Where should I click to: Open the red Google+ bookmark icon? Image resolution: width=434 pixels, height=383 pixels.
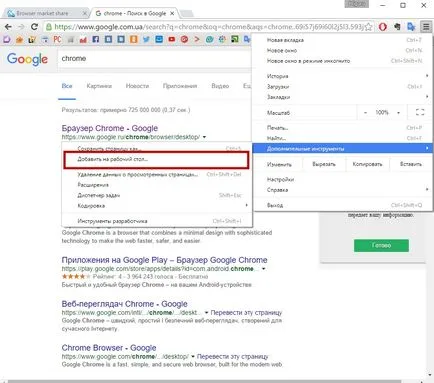pos(184,39)
